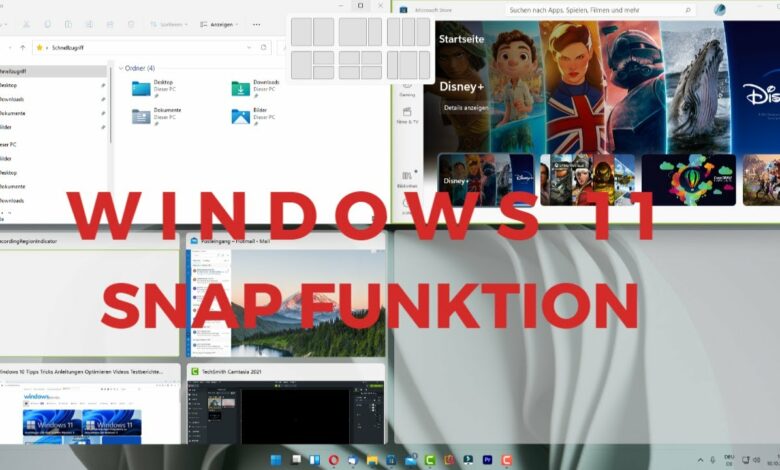The image size is (780, 470).
Task: Snap to bottom-right zone of four-quadrant layout
Action: pyautogui.click(x=372, y=73)
